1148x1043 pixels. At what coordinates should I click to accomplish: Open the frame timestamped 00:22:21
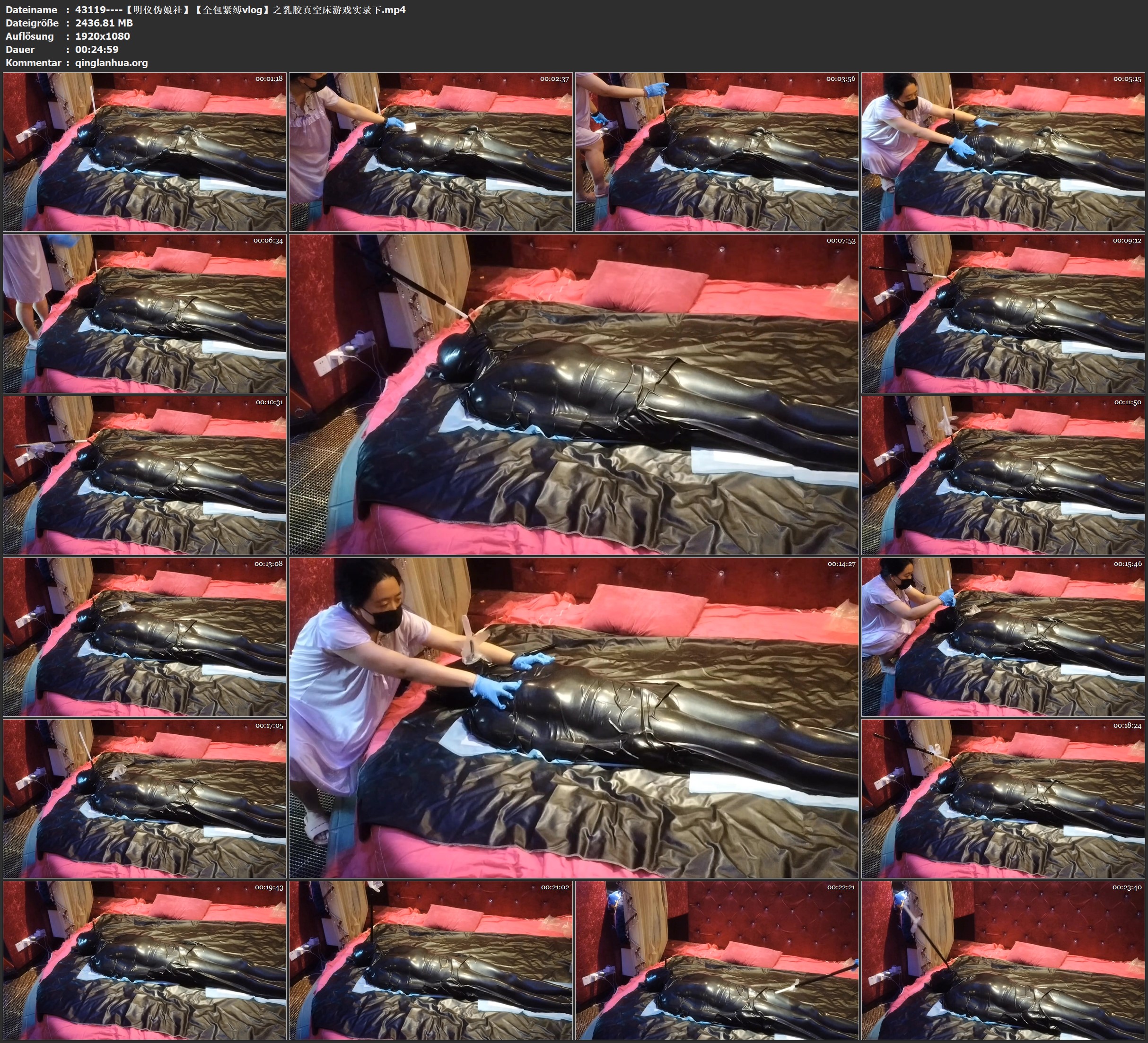coord(717,960)
